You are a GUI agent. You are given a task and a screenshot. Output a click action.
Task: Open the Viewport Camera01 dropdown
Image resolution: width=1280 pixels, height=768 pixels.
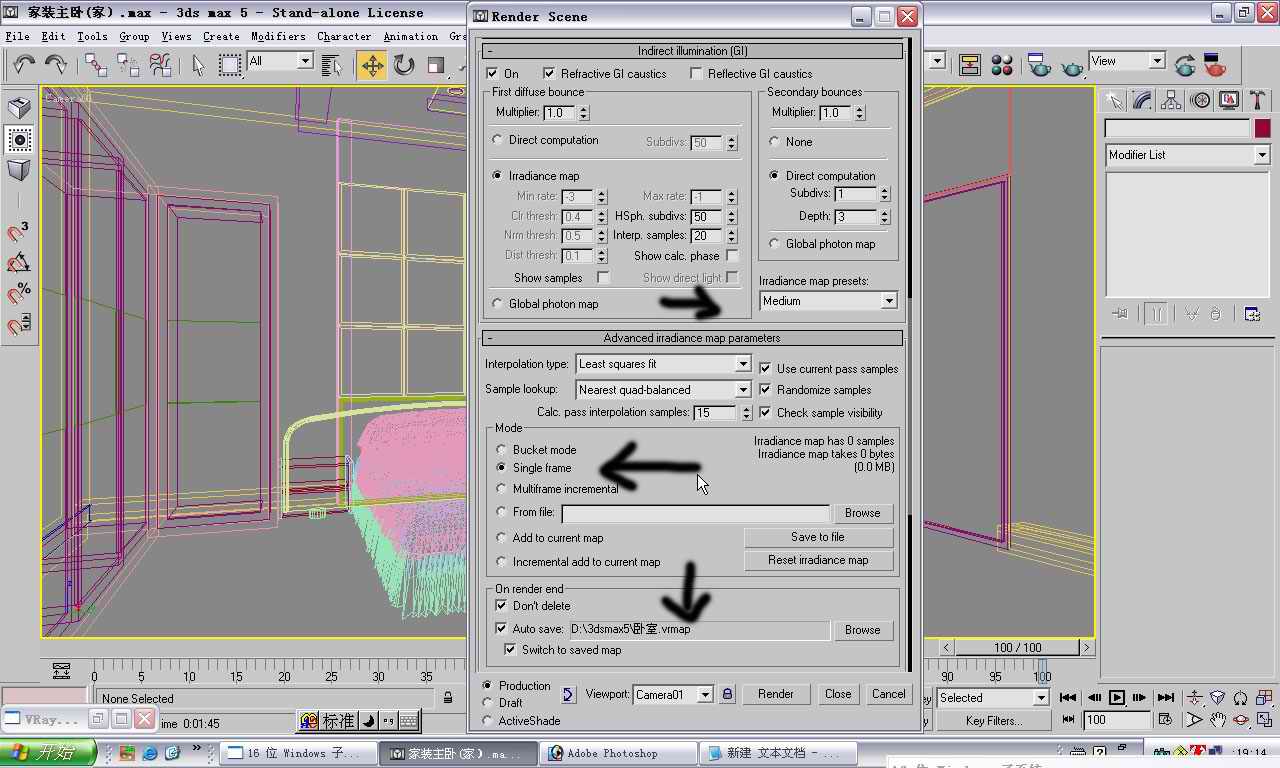coord(673,694)
